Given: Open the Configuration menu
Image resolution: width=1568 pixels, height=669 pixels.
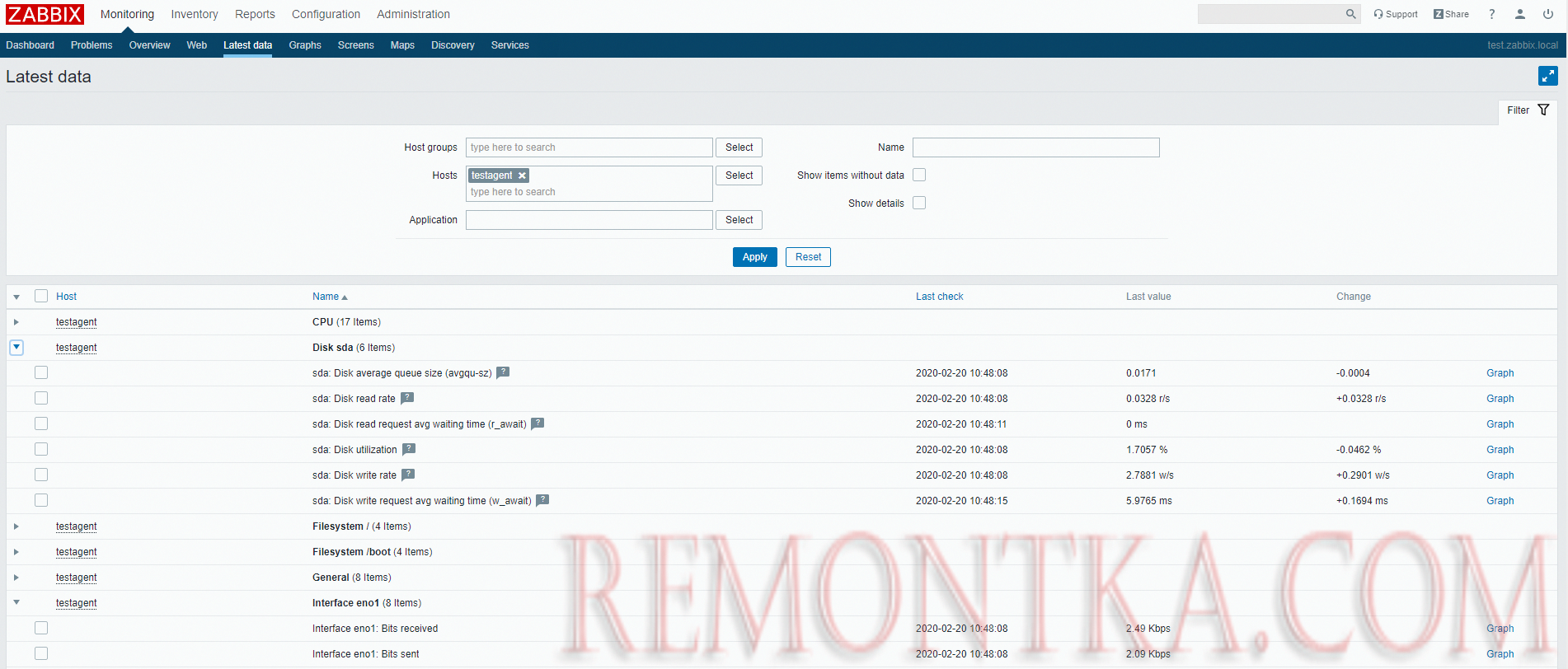Looking at the screenshot, I should tap(326, 14).
